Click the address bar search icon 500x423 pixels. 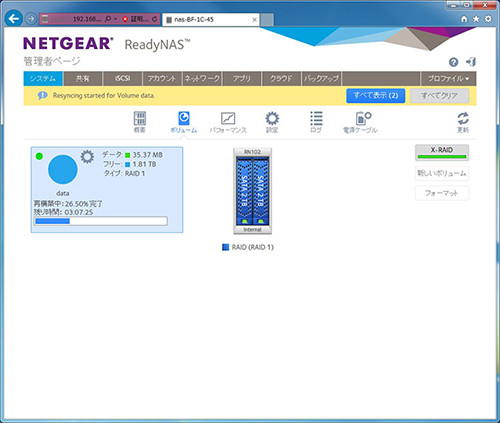108,19
